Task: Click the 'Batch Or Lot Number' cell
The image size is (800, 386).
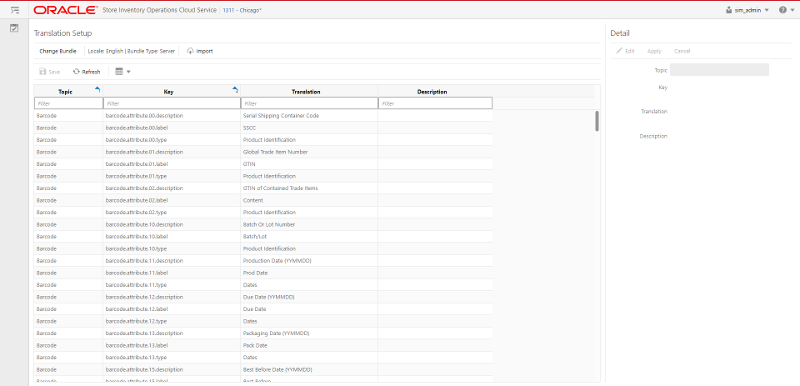Action: 309,224
